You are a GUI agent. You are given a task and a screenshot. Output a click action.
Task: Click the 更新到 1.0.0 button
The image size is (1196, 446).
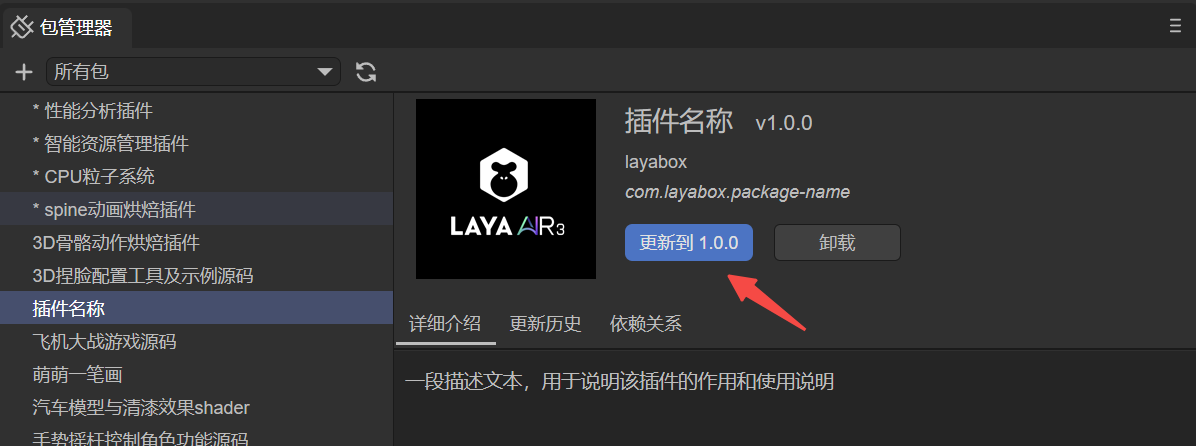(x=688, y=243)
